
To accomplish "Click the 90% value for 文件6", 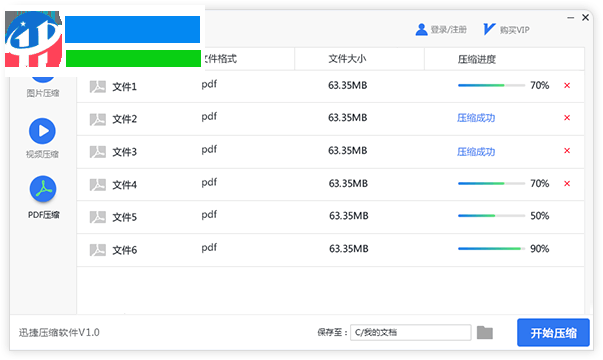I will (540, 249).
